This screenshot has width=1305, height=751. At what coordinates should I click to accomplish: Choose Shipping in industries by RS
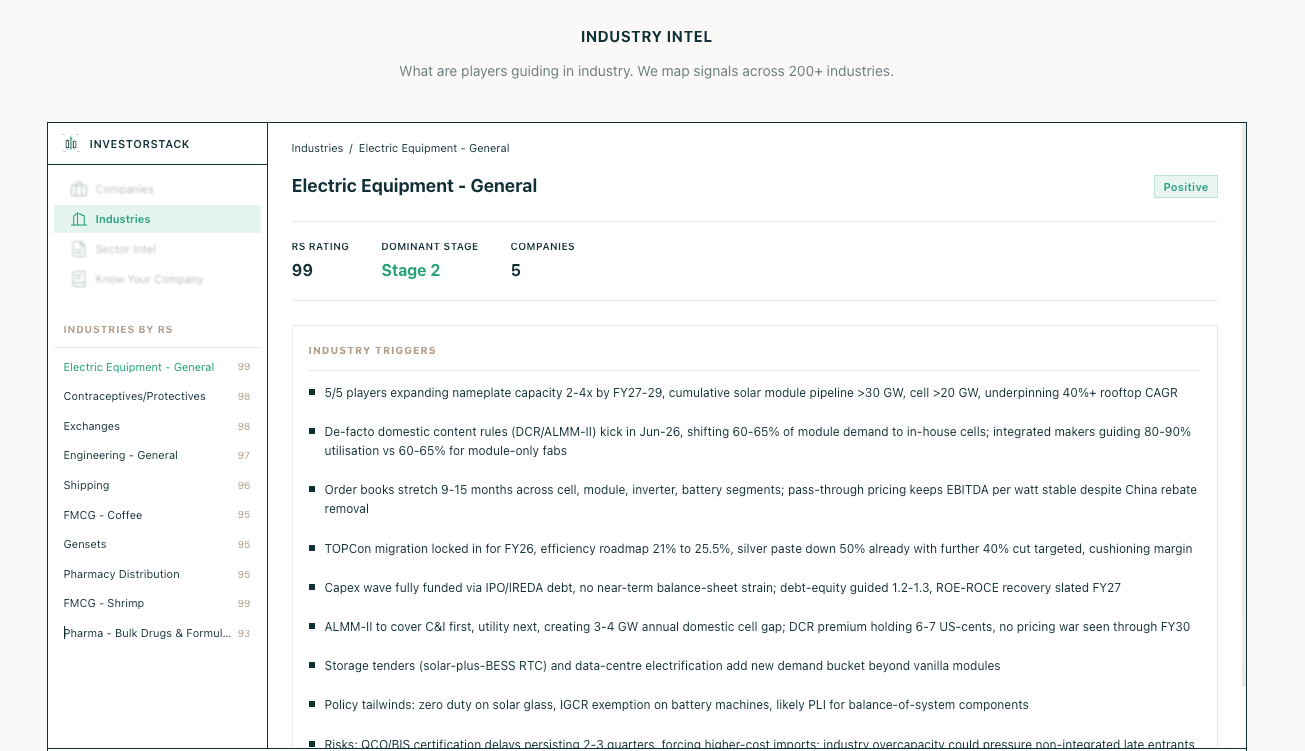click(x=157, y=485)
